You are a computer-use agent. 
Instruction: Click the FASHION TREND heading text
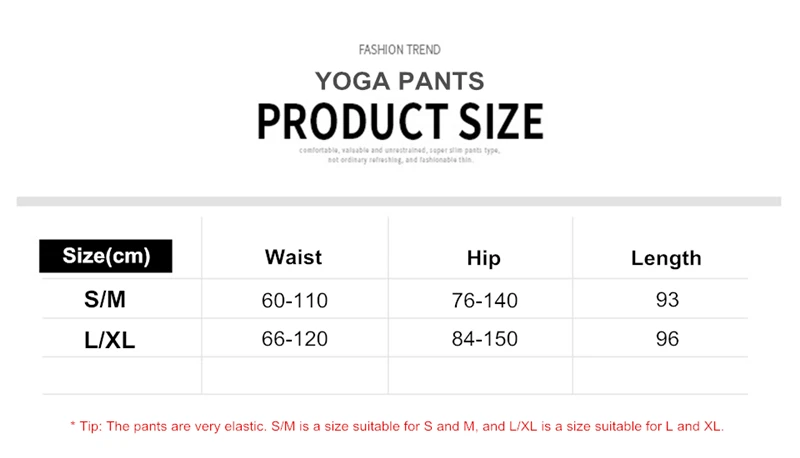tap(399, 49)
